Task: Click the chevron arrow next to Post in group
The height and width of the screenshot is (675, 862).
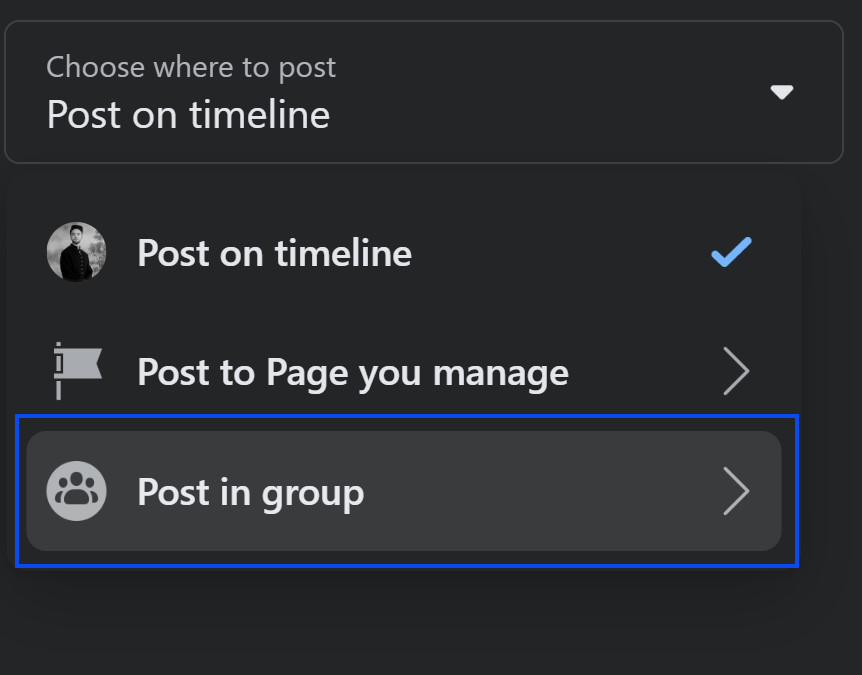Action: coord(737,491)
